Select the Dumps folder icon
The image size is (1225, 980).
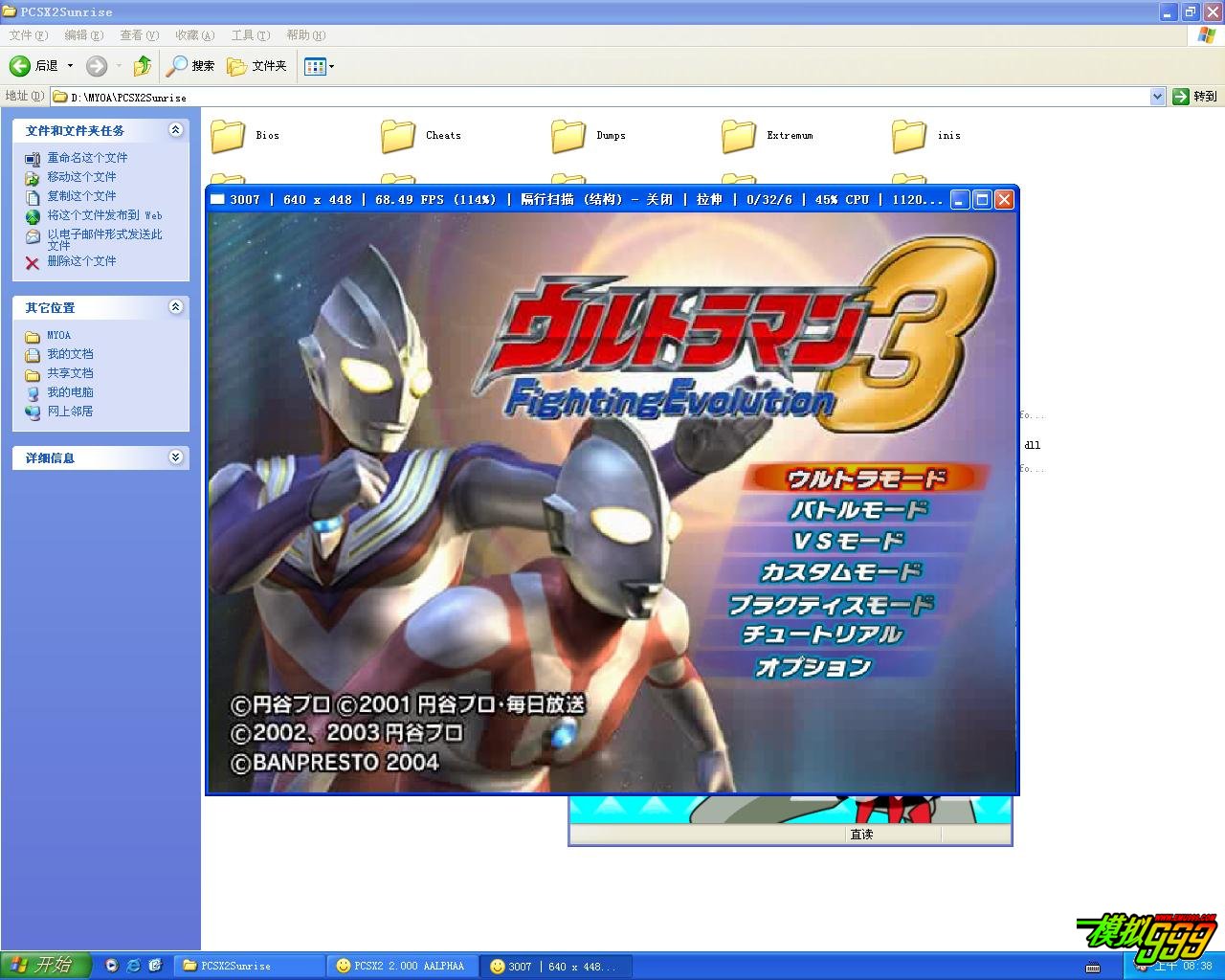pyautogui.click(x=568, y=136)
